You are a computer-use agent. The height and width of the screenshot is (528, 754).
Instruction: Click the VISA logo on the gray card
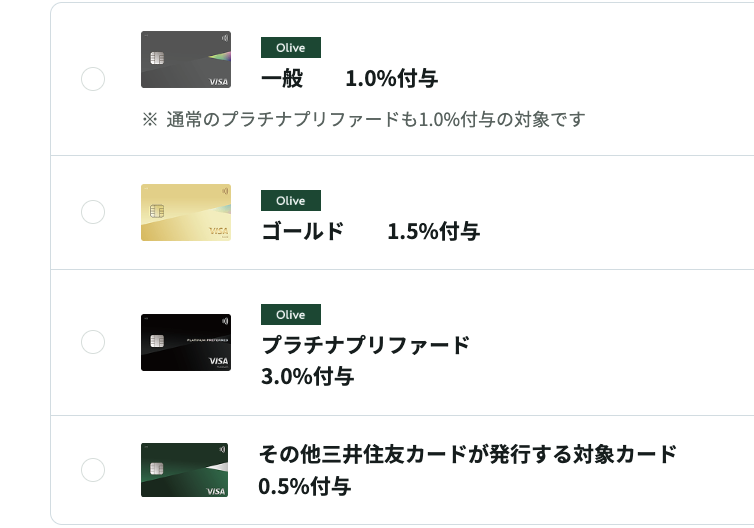coord(217,81)
